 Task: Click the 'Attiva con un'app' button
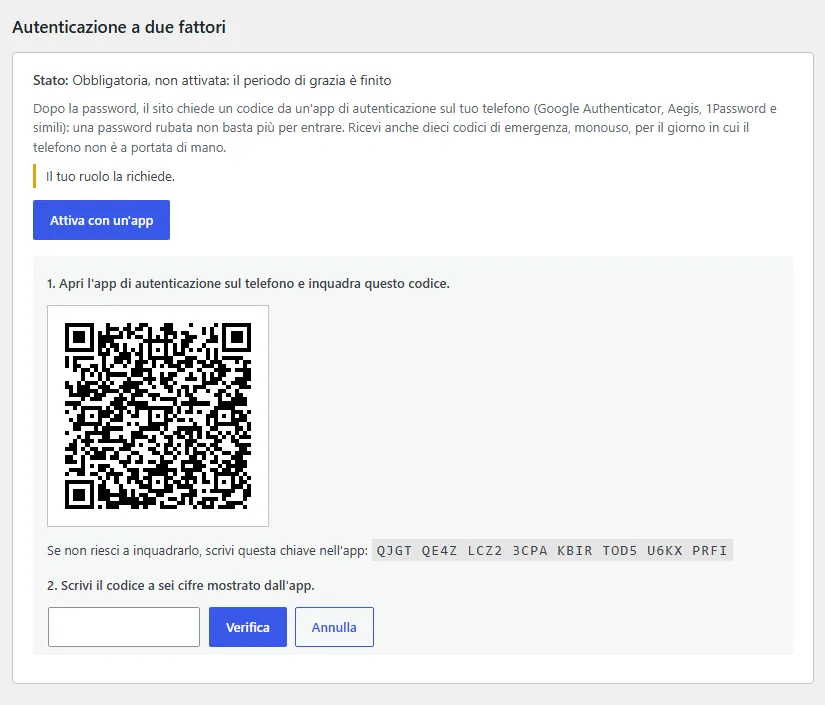click(101, 220)
